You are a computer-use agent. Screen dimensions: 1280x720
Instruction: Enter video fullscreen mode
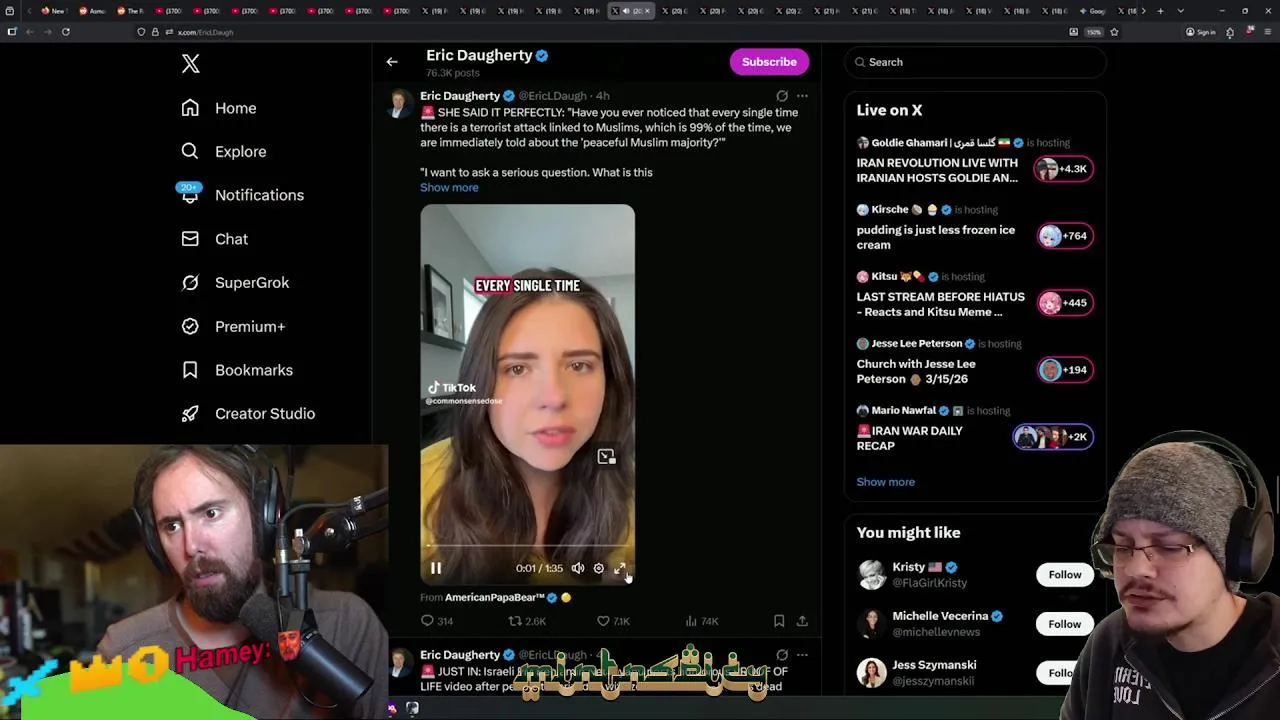pyautogui.click(x=620, y=568)
